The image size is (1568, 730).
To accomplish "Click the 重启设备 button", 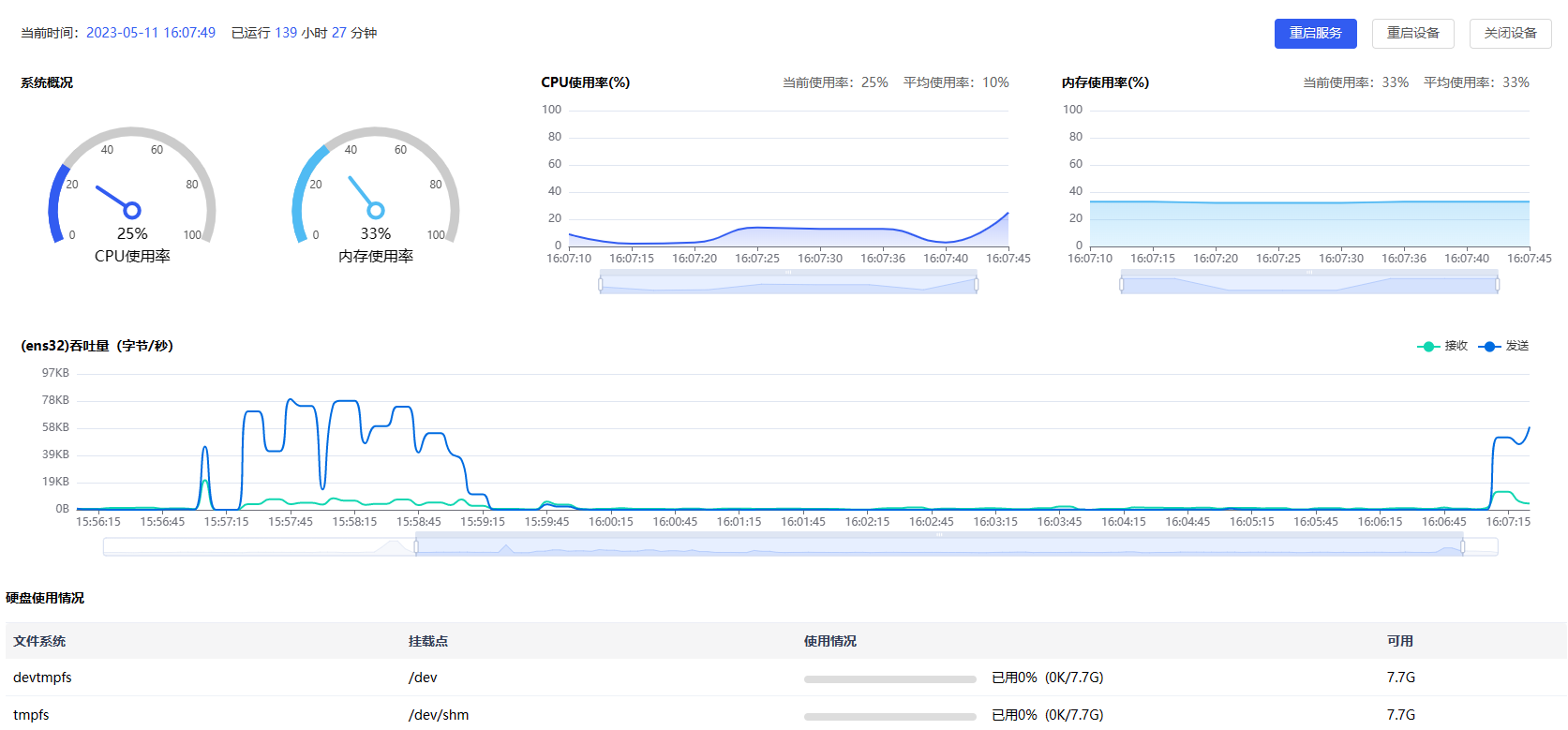I will click(x=1412, y=33).
